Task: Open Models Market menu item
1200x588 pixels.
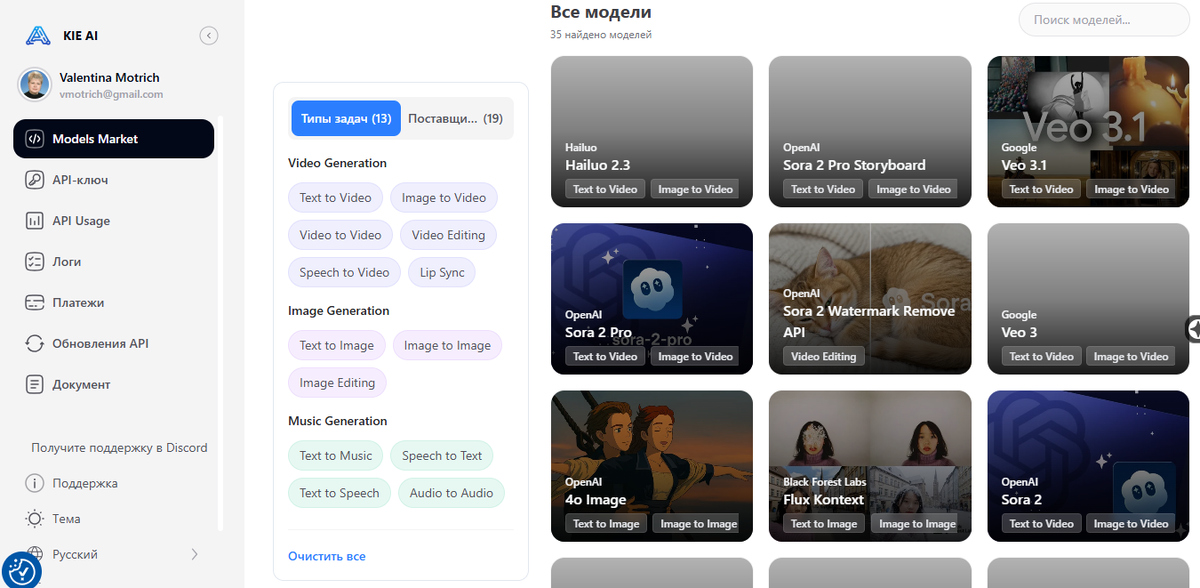Action: [114, 139]
